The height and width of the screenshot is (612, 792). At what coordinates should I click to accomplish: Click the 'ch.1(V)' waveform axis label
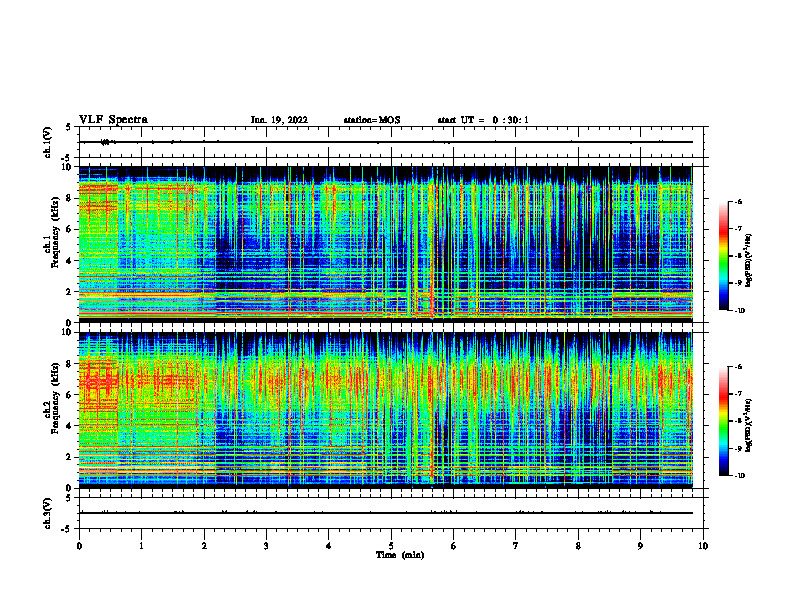(48, 142)
